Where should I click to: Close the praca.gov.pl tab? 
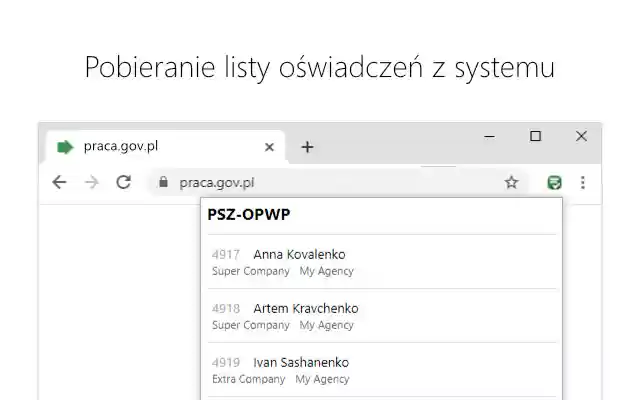pyautogui.click(x=269, y=147)
